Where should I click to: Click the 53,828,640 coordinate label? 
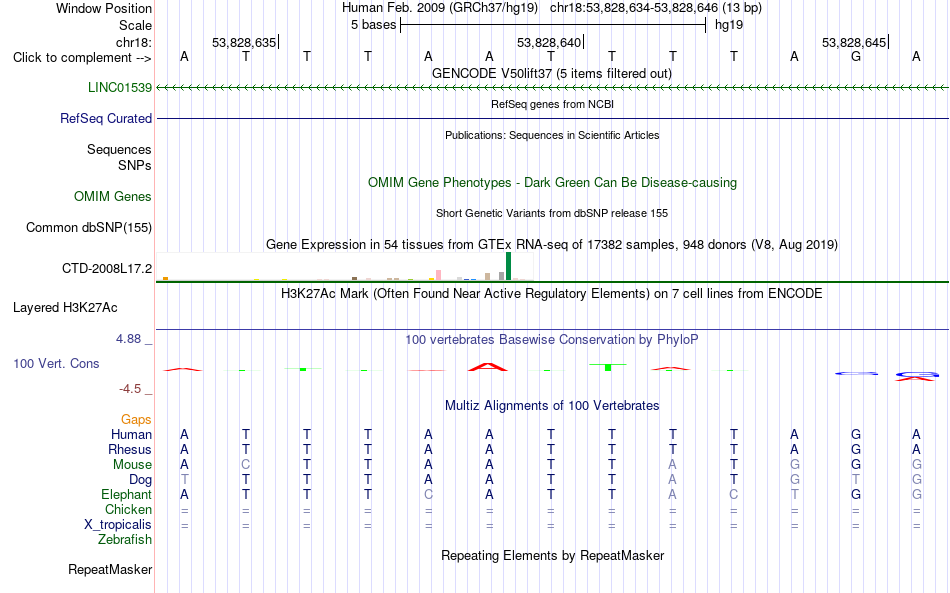(549, 42)
